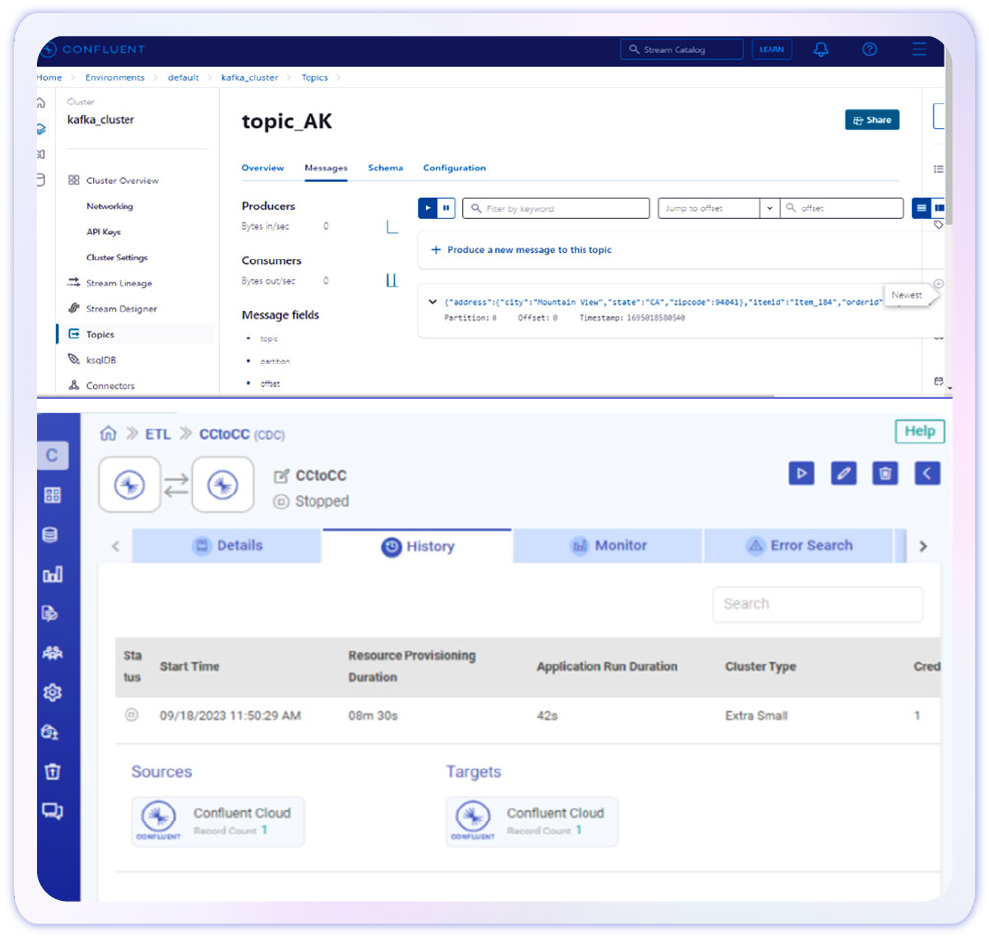Screen dimensions: 989x938
Task: Switch to the Schema tab
Action: point(385,168)
